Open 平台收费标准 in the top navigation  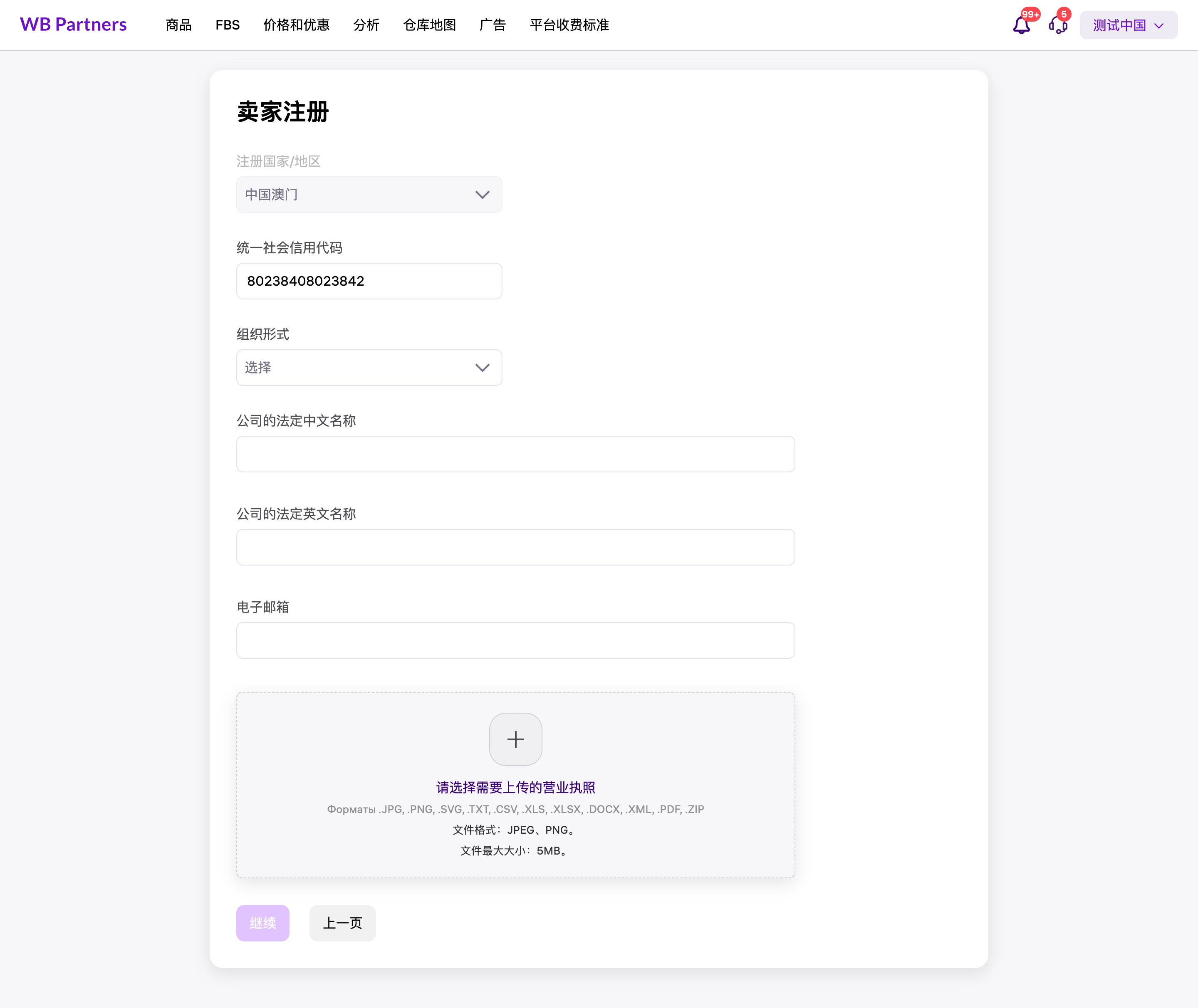tap(569, 25)
